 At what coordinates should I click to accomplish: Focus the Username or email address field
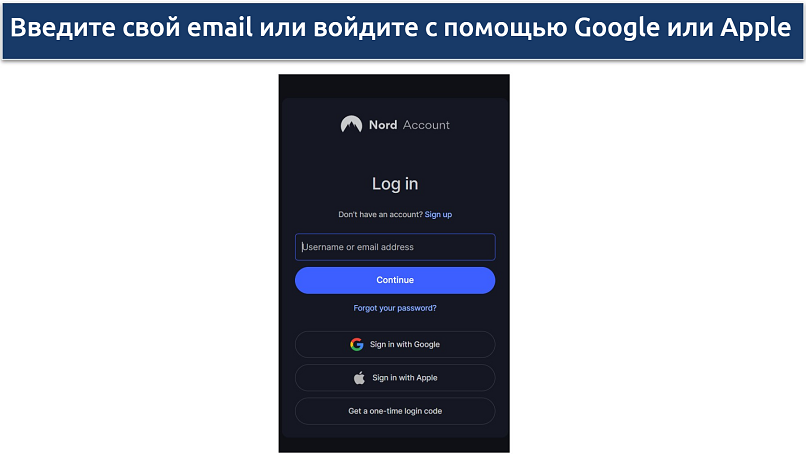click(395, 247)
